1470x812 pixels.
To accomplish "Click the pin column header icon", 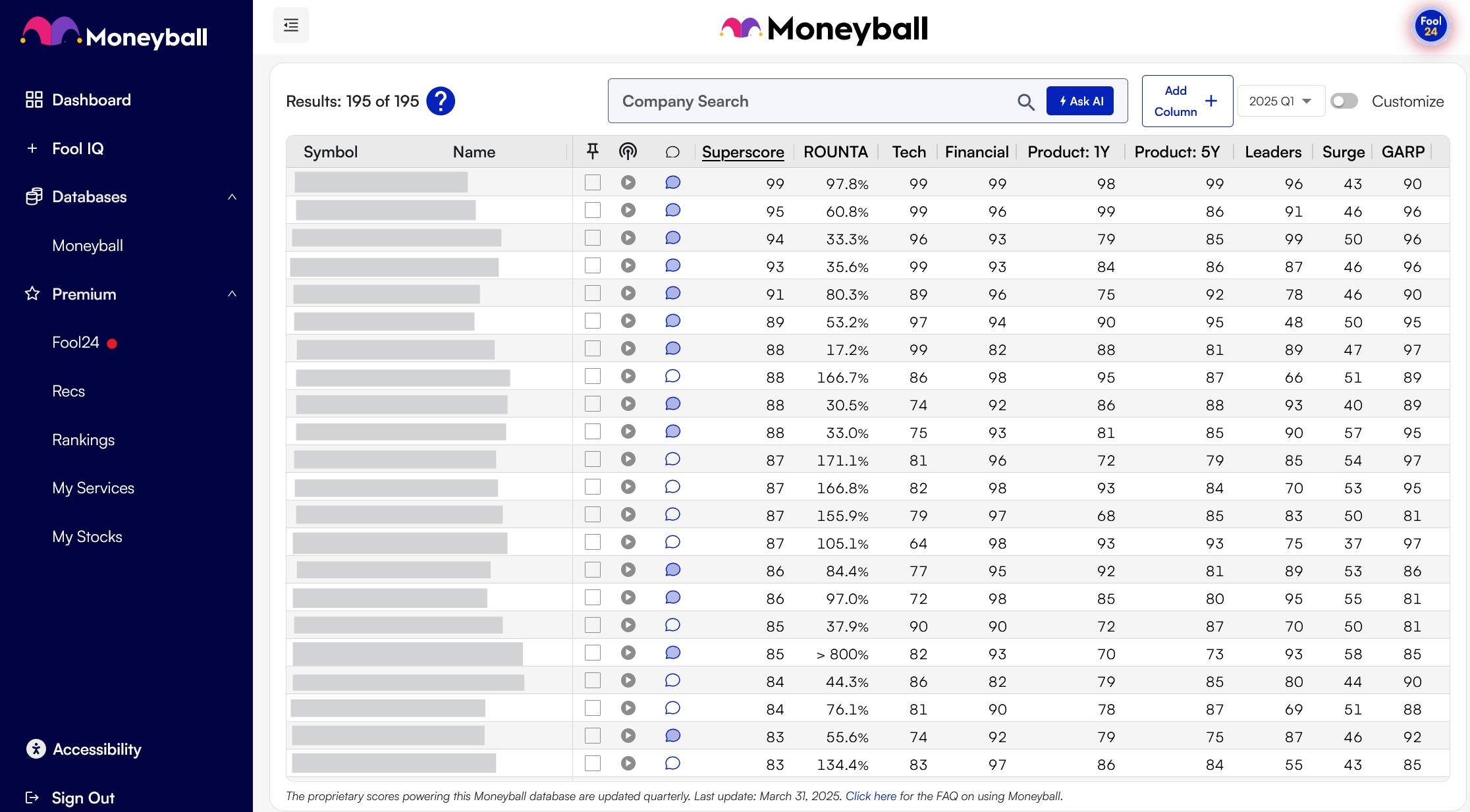I will point(592,151).
